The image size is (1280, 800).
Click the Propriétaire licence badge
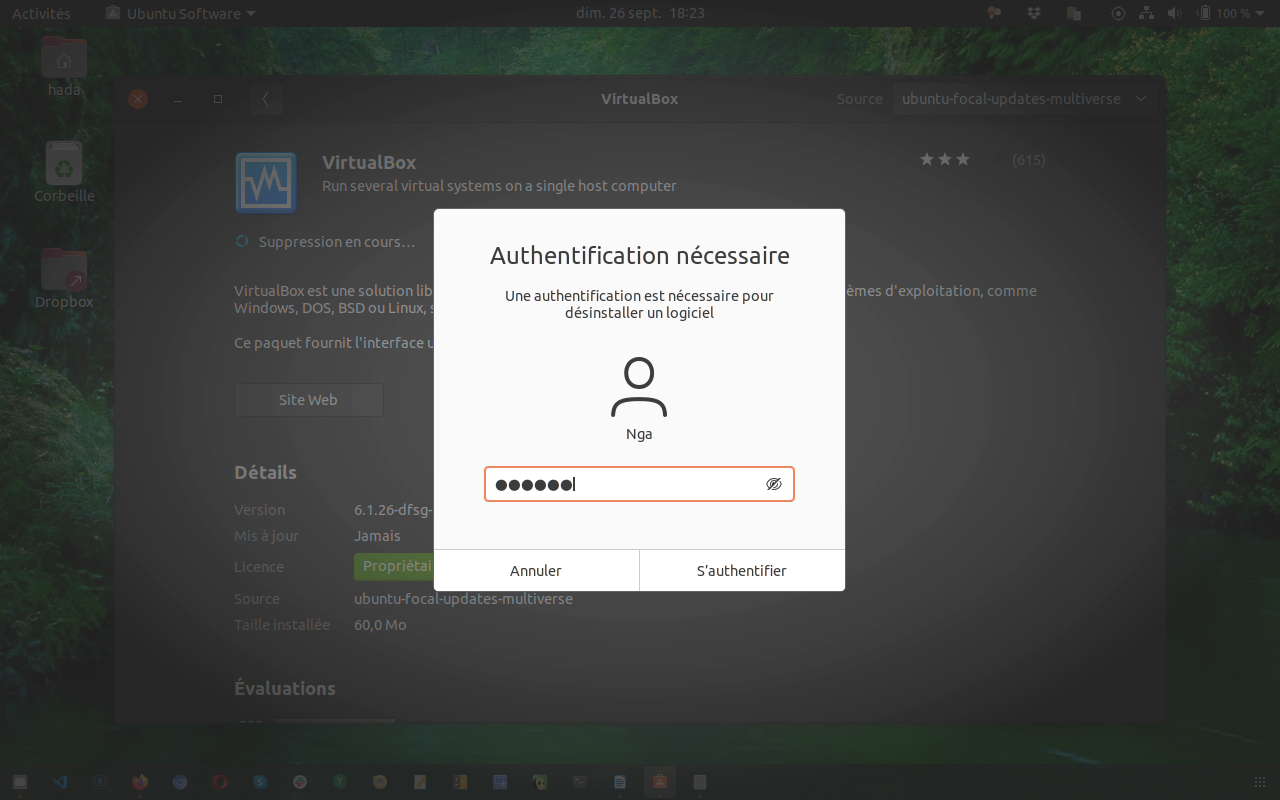[394, 566]
